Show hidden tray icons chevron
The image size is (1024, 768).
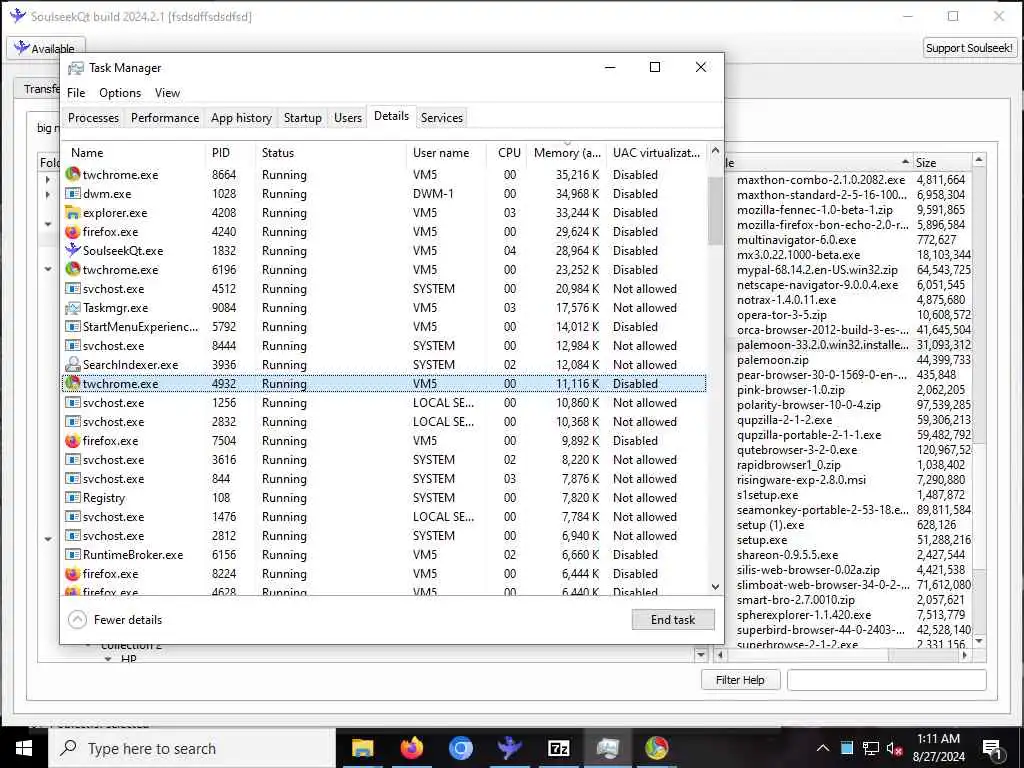(823, 748)
